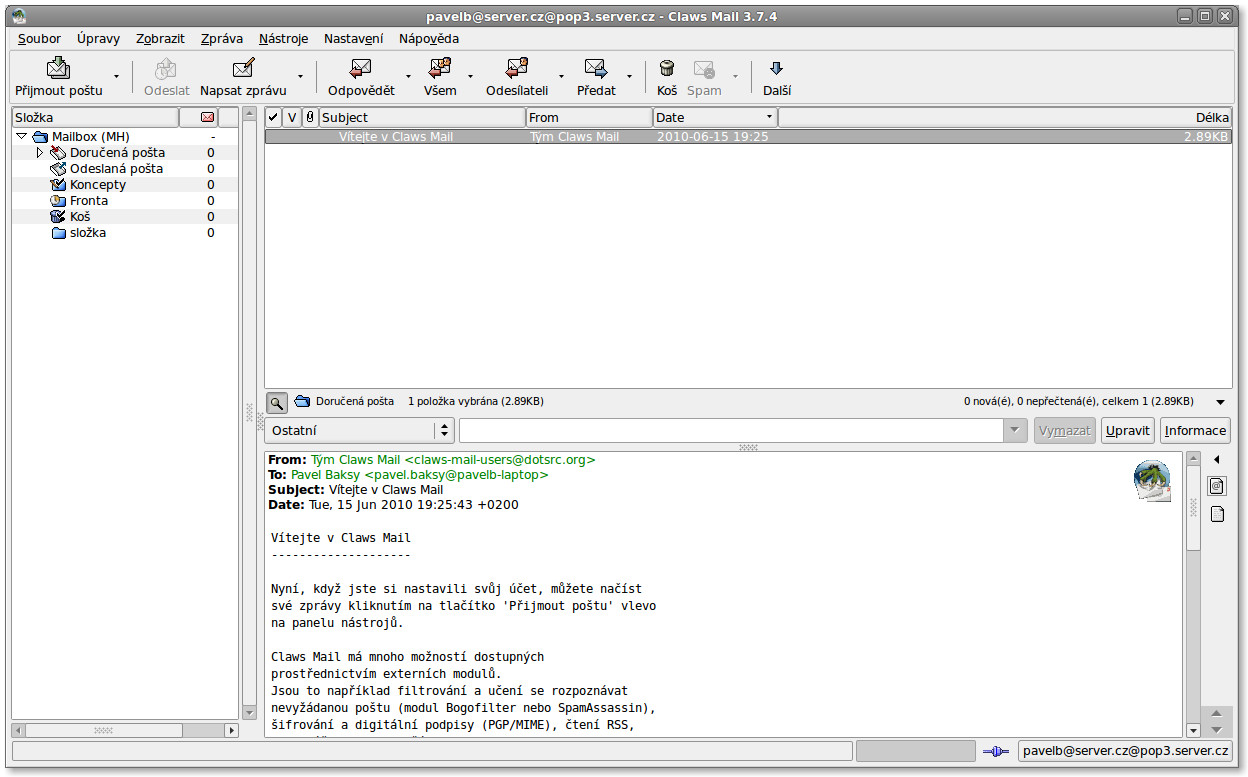Open the Soubor menu
The width and height of the screenshot is (1248, 777).
pyautogui.click(x=39, y=39)
